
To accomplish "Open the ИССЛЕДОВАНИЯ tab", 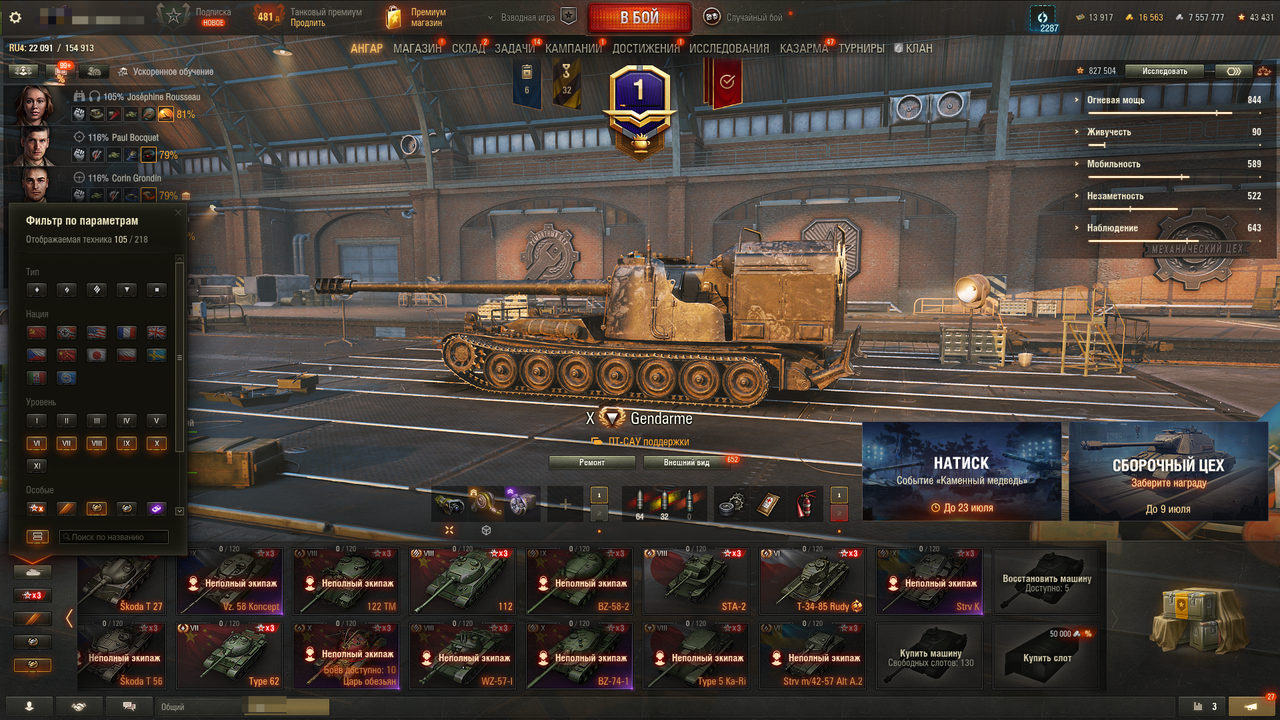I will [x=729, y=48].
